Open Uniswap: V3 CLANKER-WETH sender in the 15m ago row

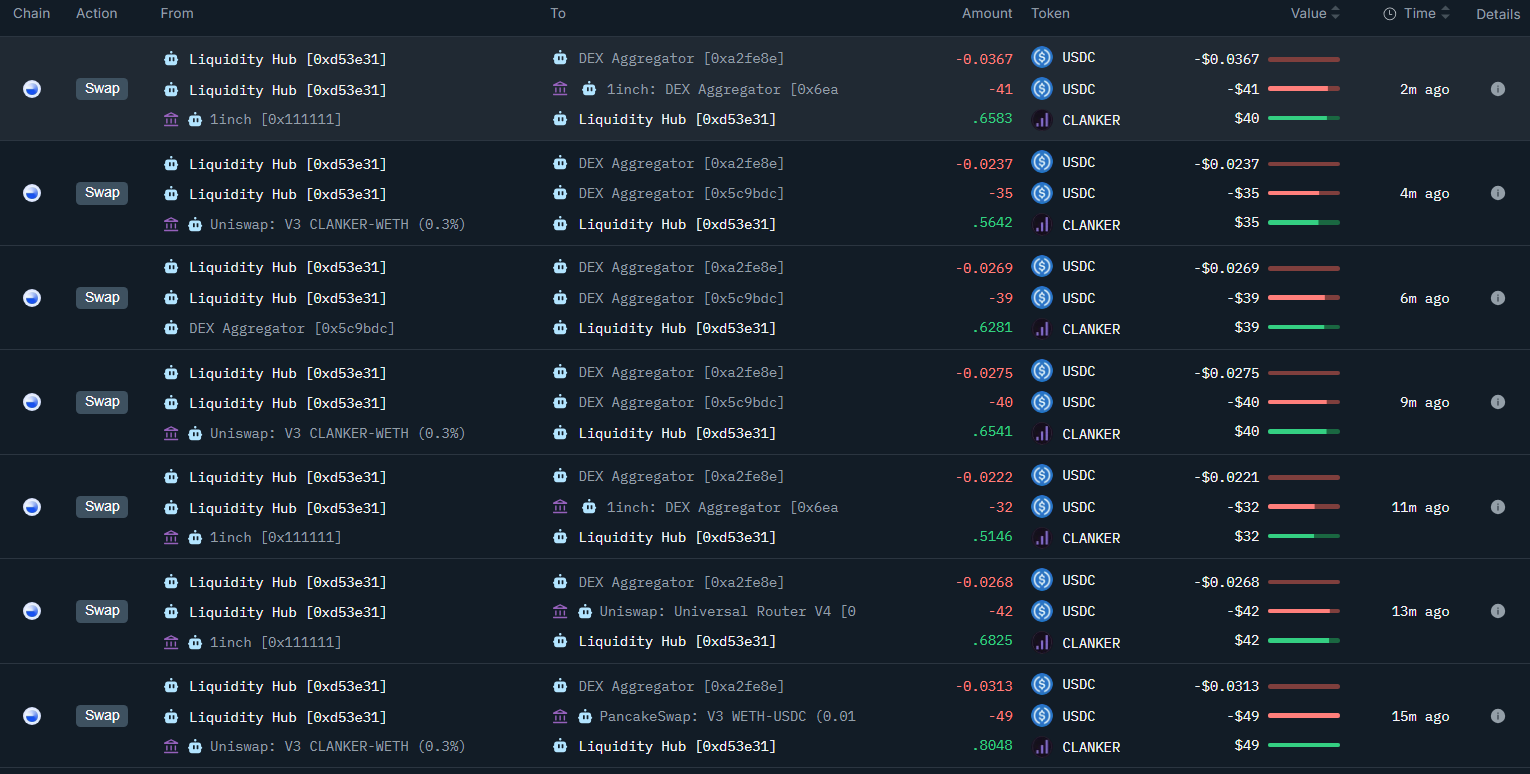pos(337,747)
